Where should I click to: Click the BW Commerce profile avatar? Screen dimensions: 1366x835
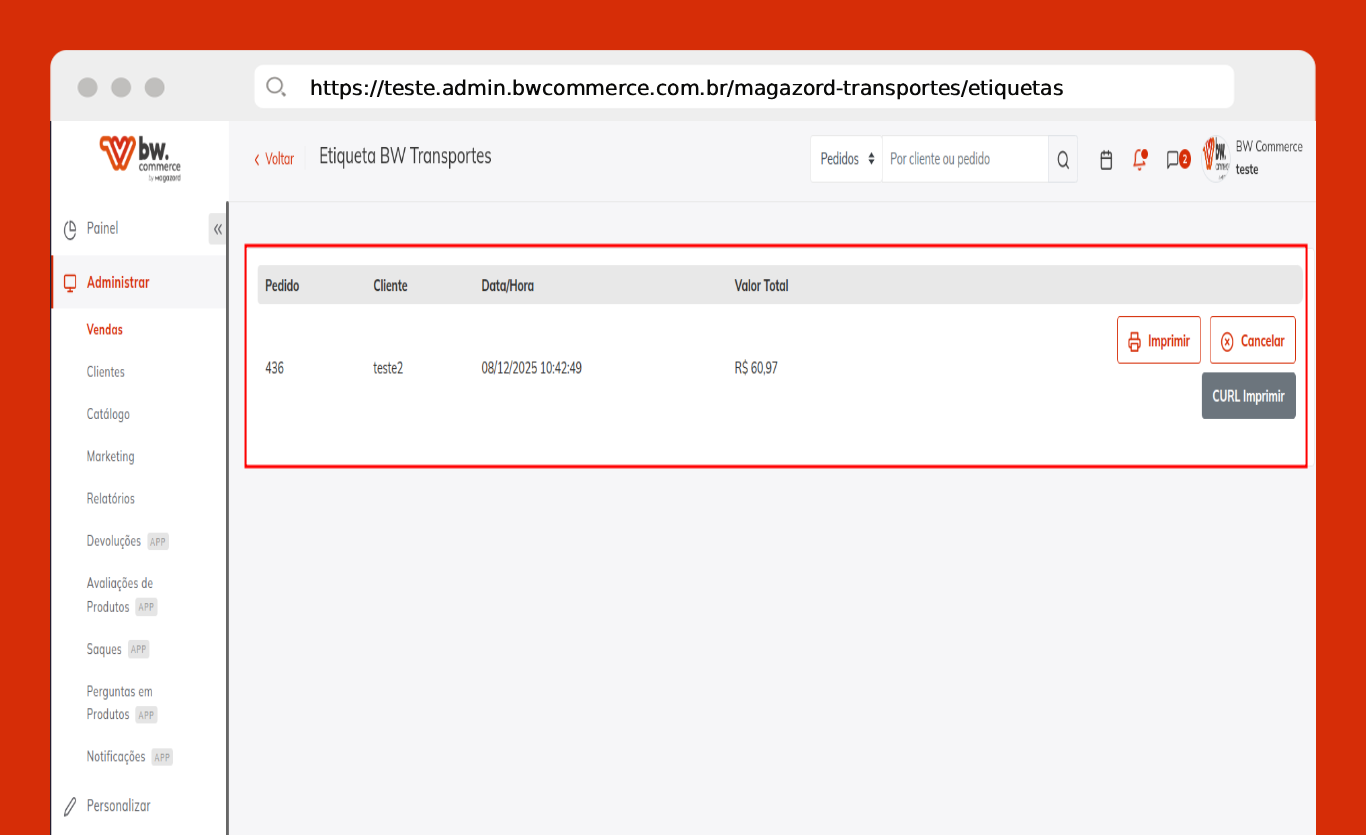1215,158
